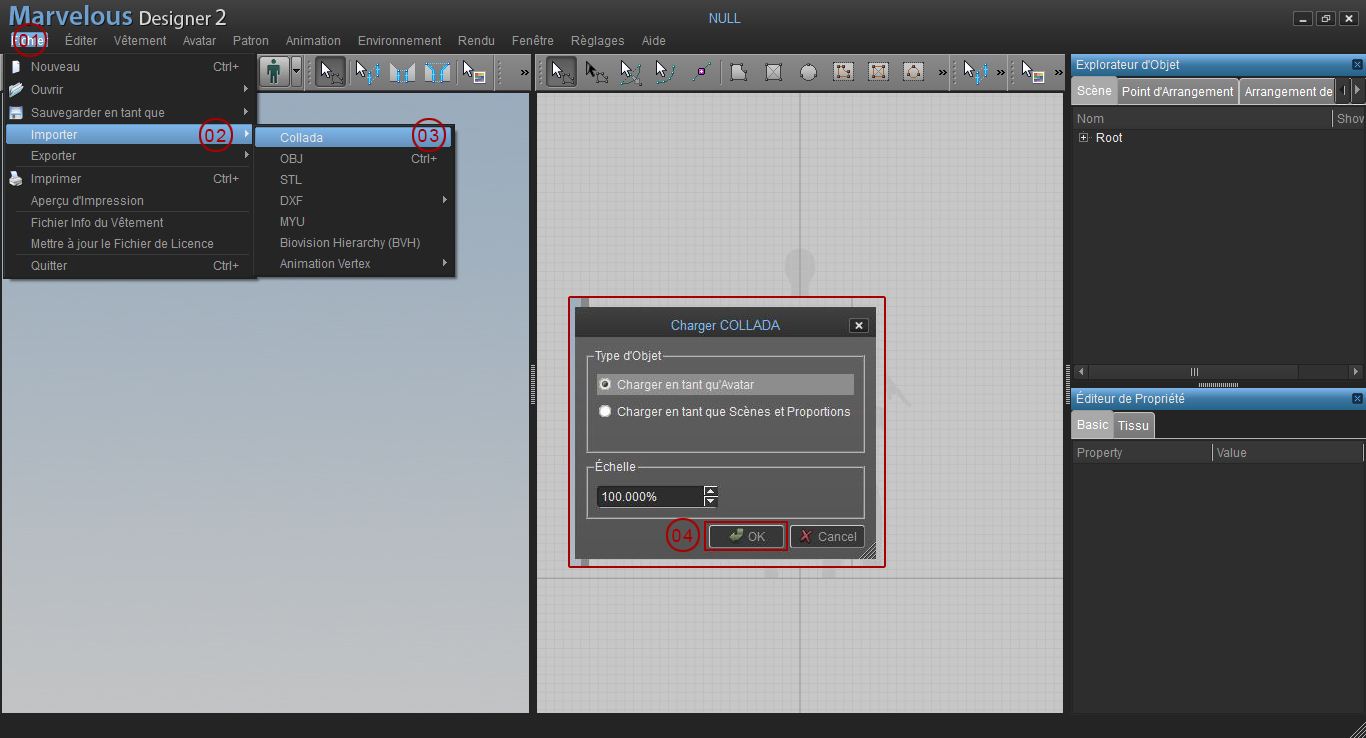Viewport: 1366px width, 738px height.
Task: Select the dark arrow edit pattern tool
Action: [x=597, y=72]
